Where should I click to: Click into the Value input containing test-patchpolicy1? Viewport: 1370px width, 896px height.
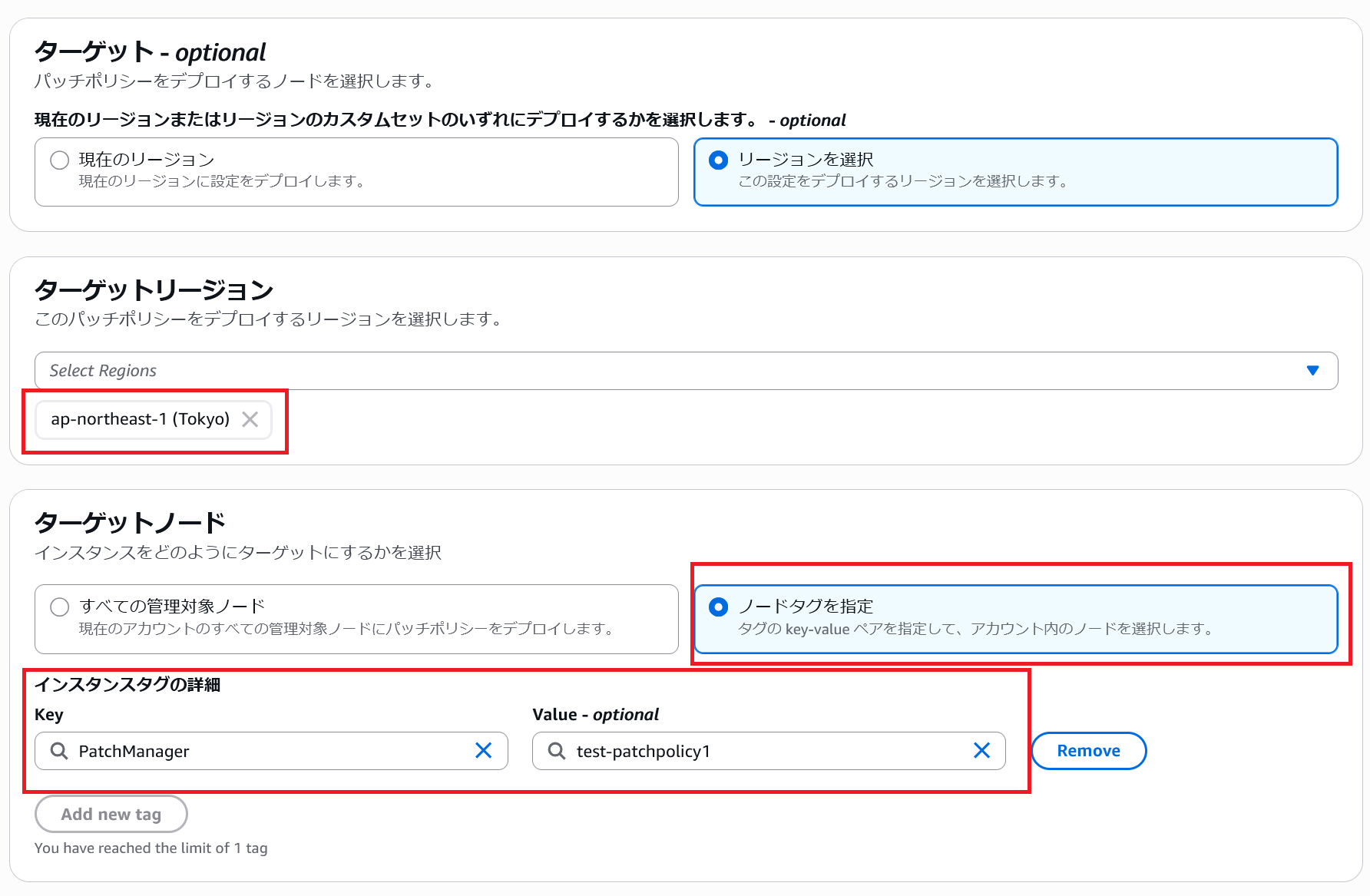768,751
